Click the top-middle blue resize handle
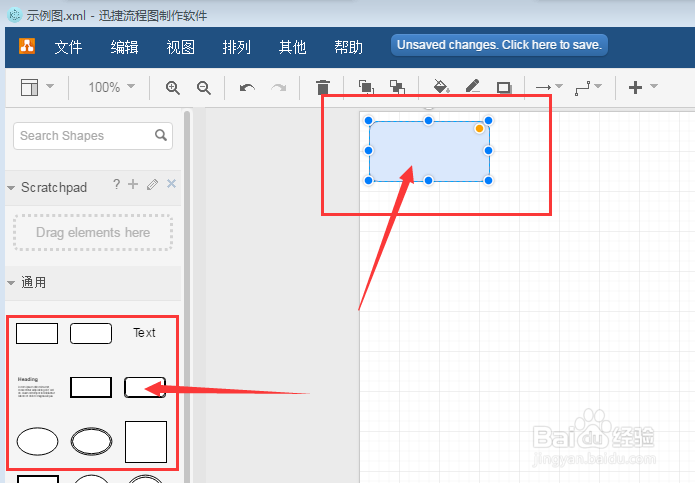The width and height of the screenshot is (695, 483). [428, 121]
